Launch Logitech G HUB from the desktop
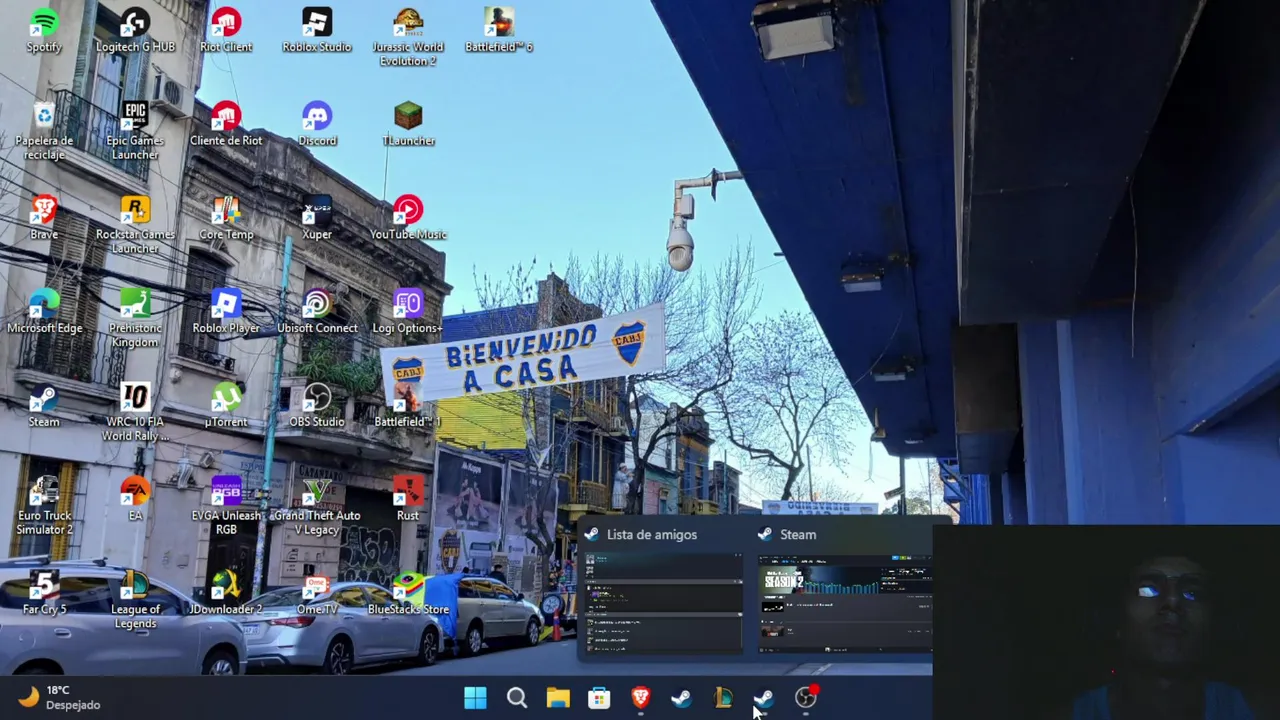Screen dimensions: 1280x720 (x=135, y=30)
